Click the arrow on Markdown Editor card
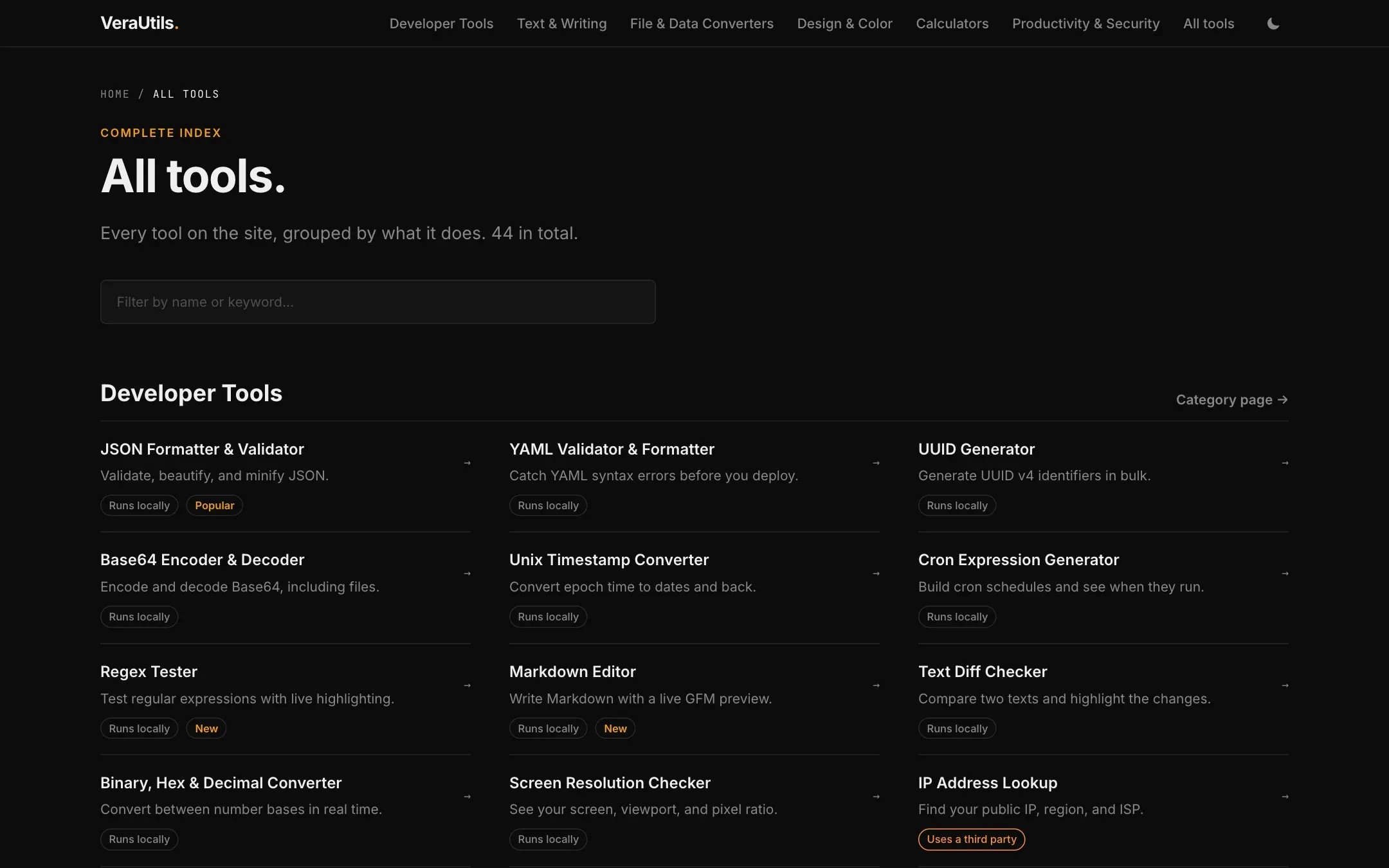This screenshot has height=868, width=1389. click(876, 685)
